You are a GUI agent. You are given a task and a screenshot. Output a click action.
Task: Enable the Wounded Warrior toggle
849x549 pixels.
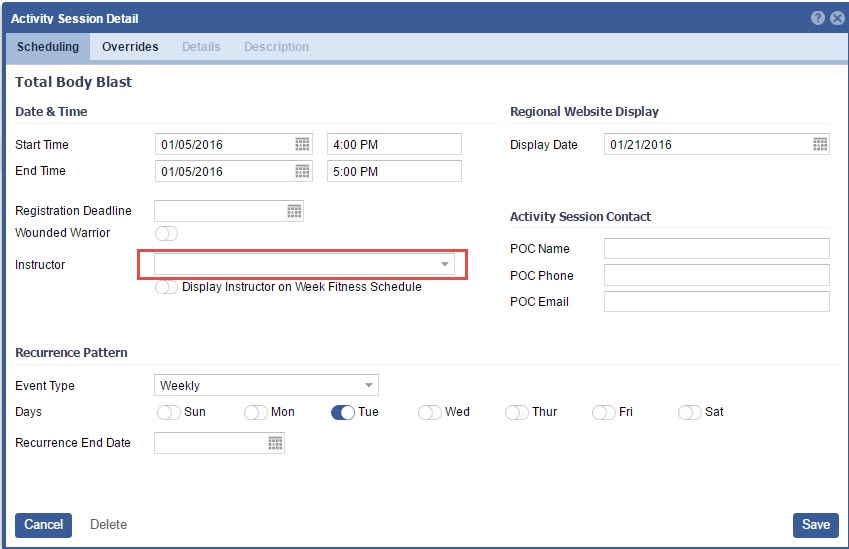pyautogui.click(x=166, y=233)
